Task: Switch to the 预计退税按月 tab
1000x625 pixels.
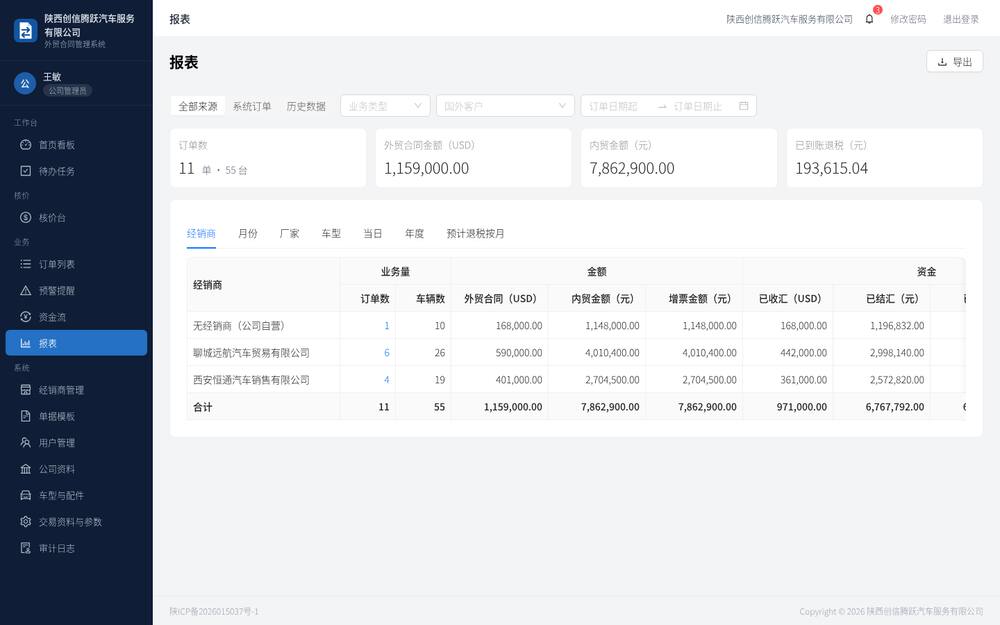Action: [x=475, y=233]
